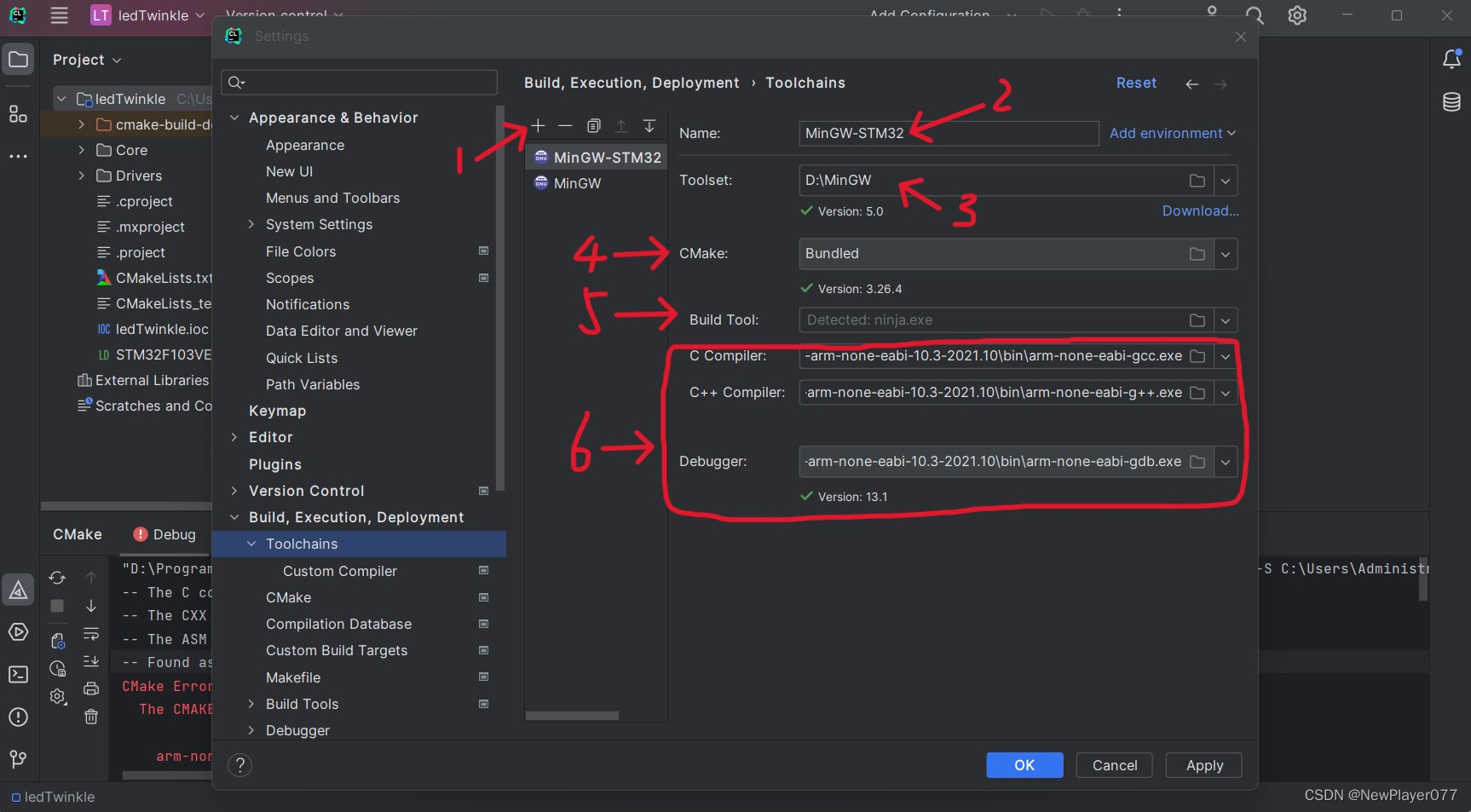Apply the toolchain settings

(x=1204, y=765)
